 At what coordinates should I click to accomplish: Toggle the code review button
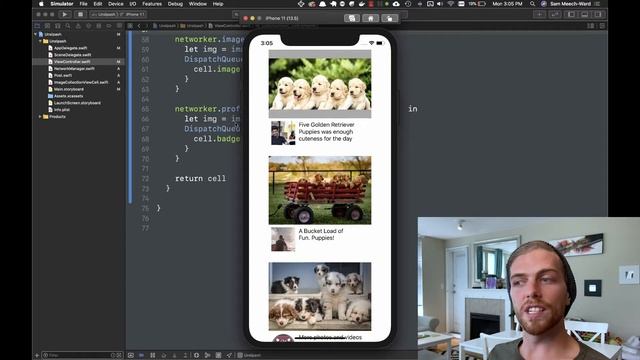pos(554,14)
